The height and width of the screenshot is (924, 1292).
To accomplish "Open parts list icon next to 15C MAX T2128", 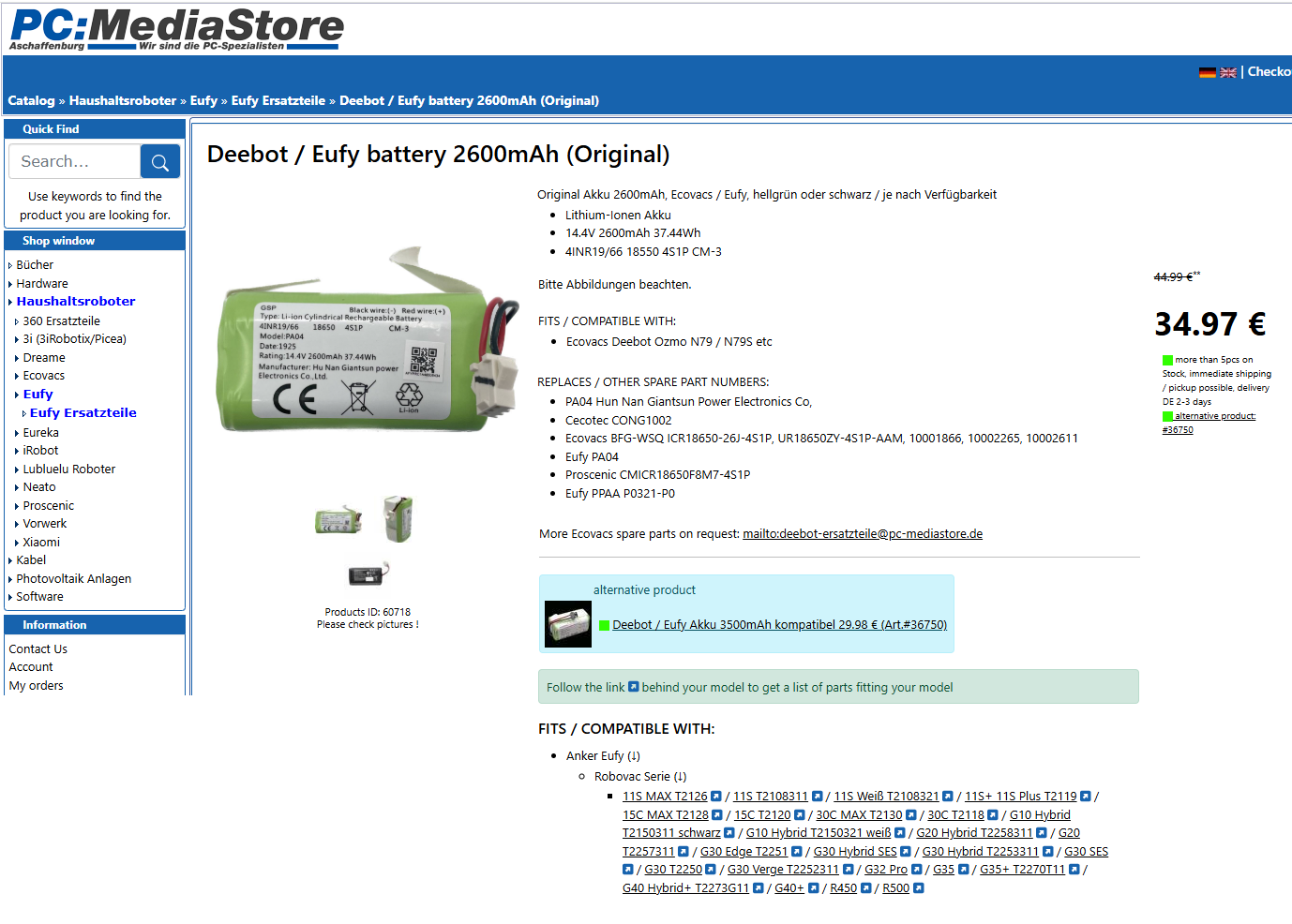I will (717, 815).
